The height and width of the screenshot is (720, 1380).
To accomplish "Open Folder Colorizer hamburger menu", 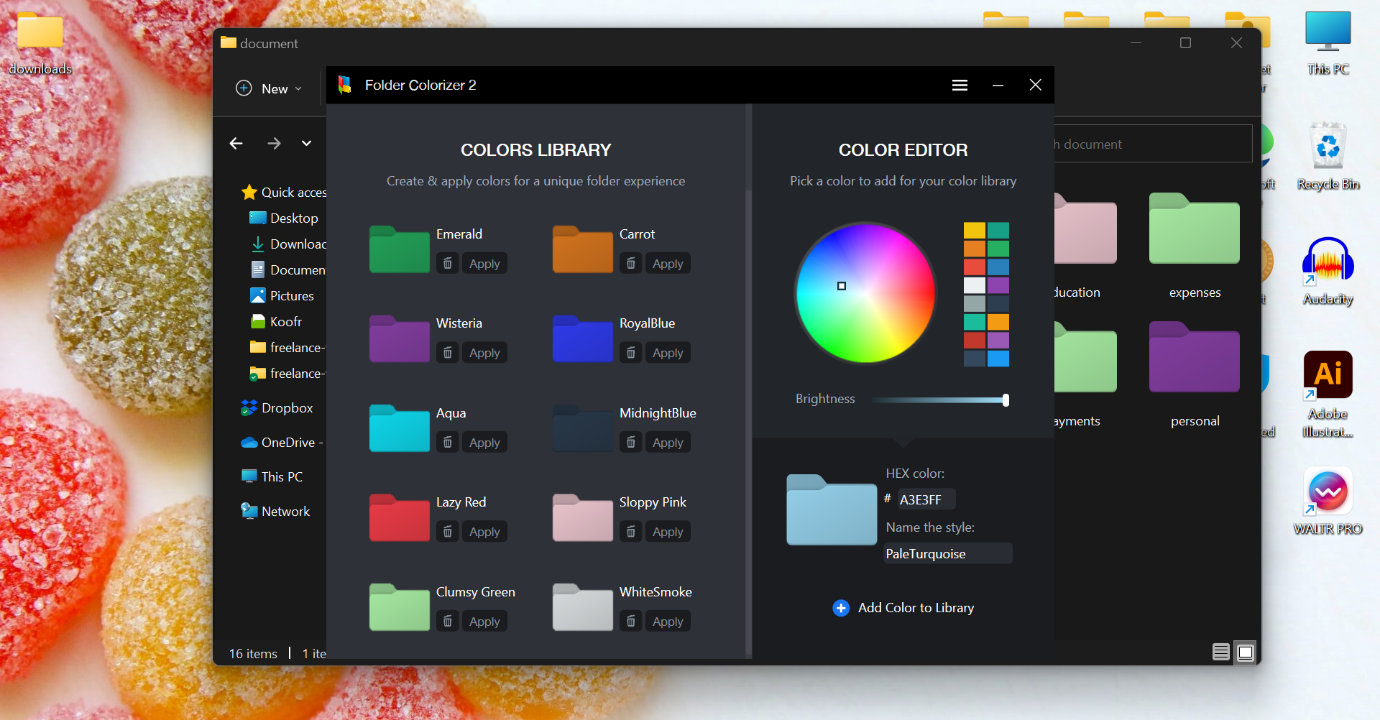I will click(x=960, y=85).
